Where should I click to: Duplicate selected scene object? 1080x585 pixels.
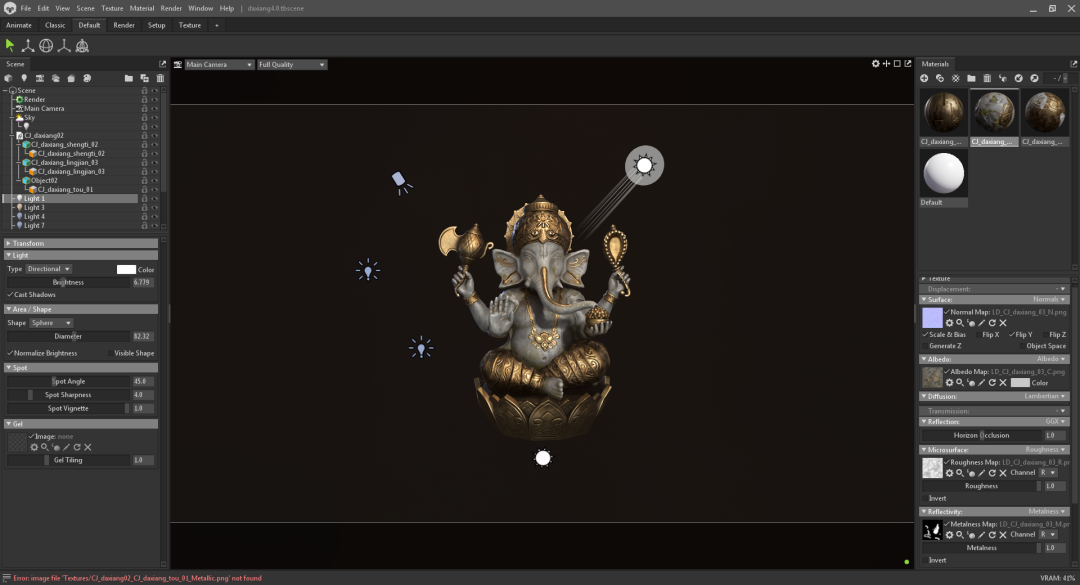(145, 79)
